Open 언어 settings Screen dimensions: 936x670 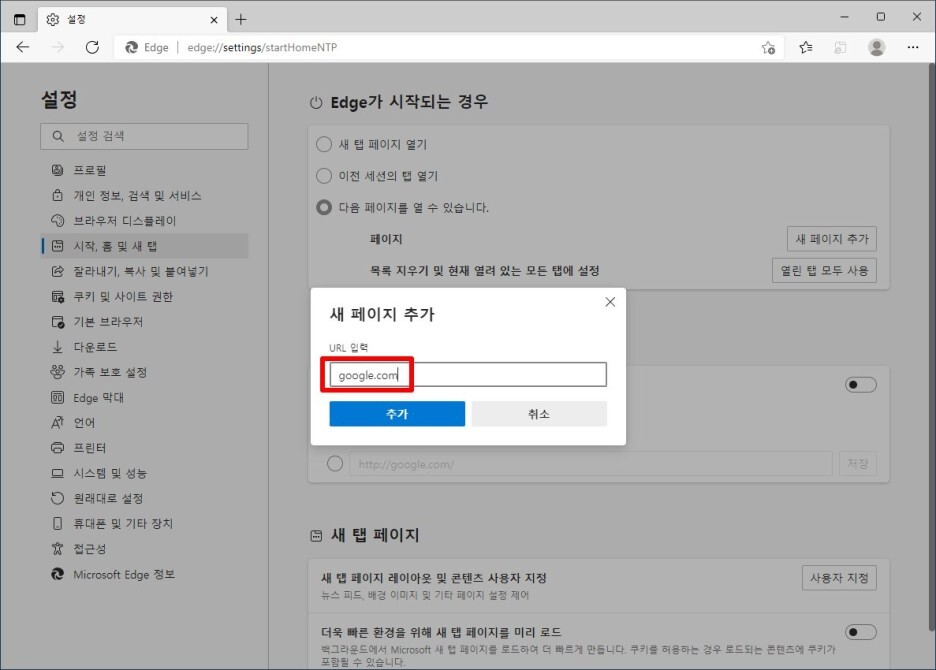coord(144,423)
